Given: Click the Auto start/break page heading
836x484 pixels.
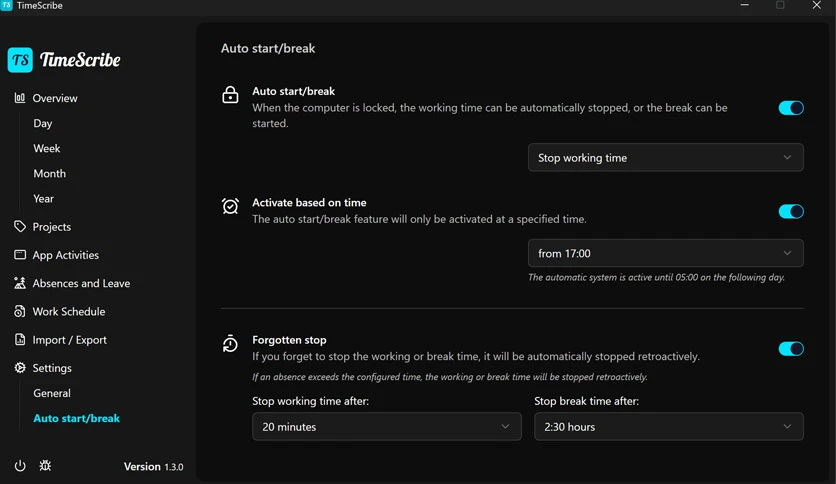Looking at the screenshot, I should (268, 48).
